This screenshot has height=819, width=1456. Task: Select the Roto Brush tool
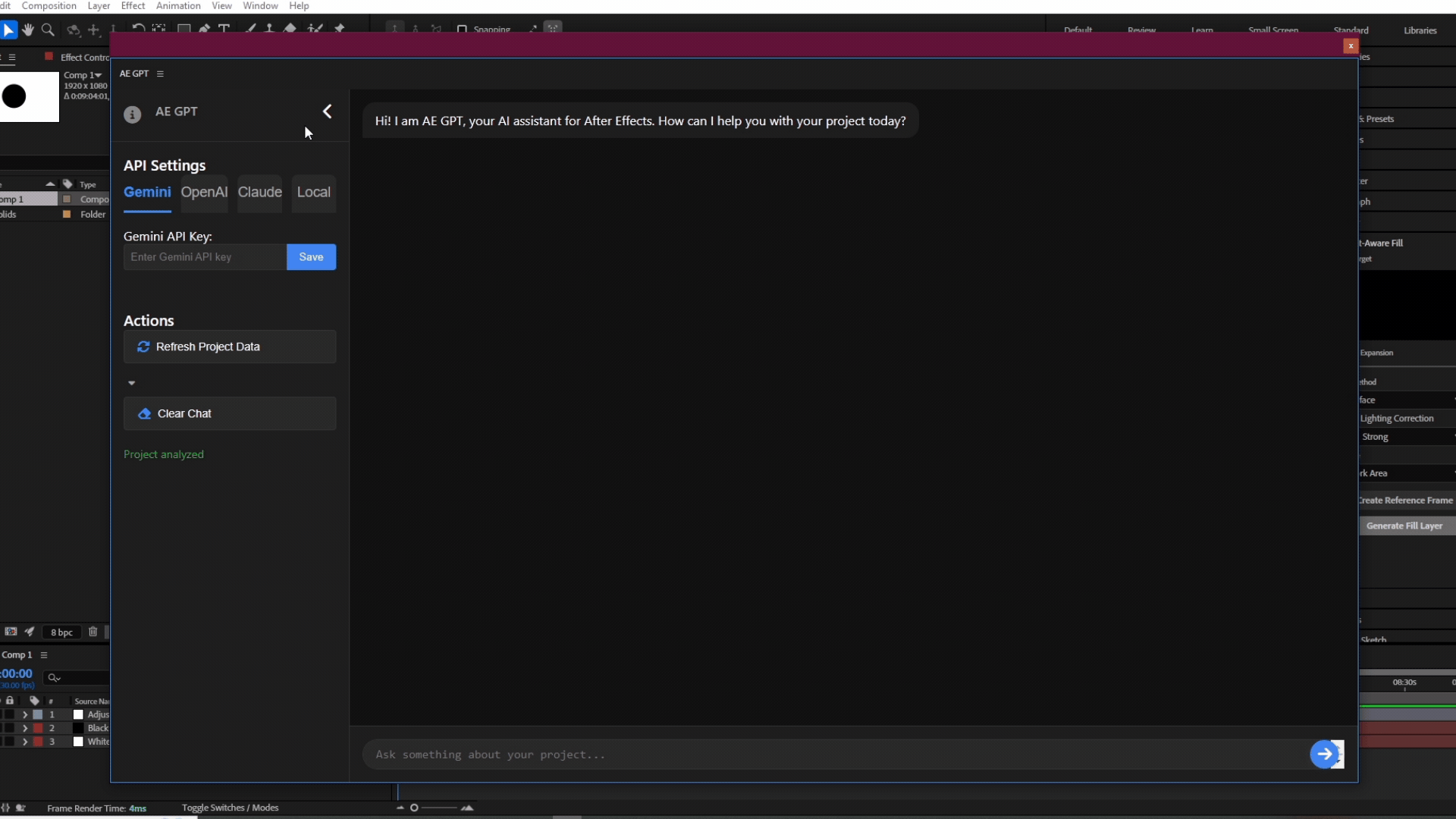[x=315, y=29]
